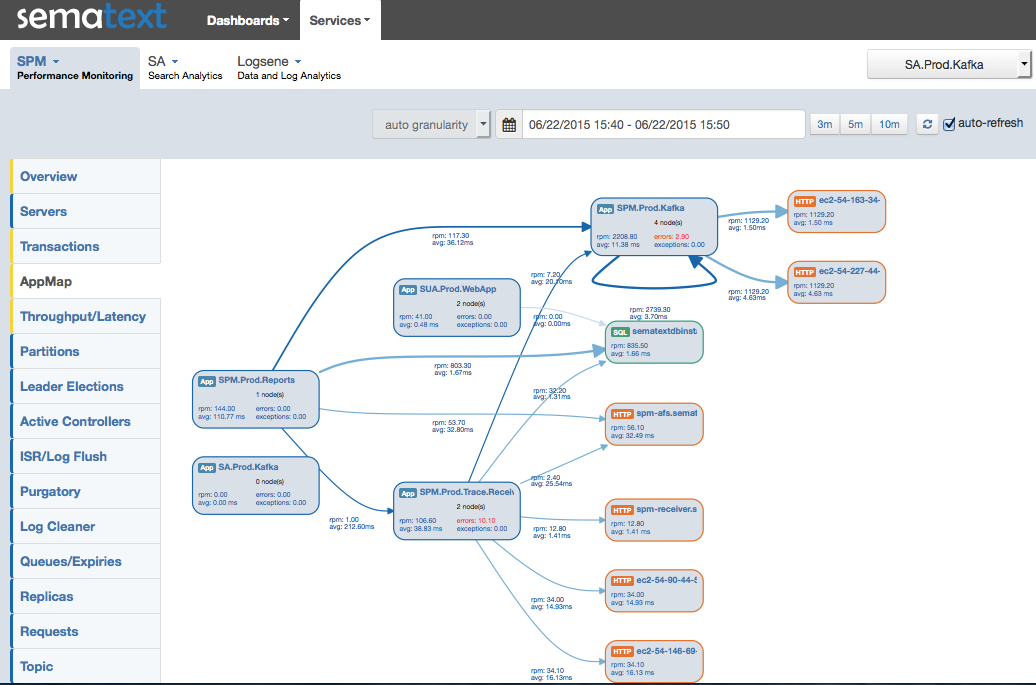Click the date range input field
The image size is (1036, 685).
[x=663, y=125]
